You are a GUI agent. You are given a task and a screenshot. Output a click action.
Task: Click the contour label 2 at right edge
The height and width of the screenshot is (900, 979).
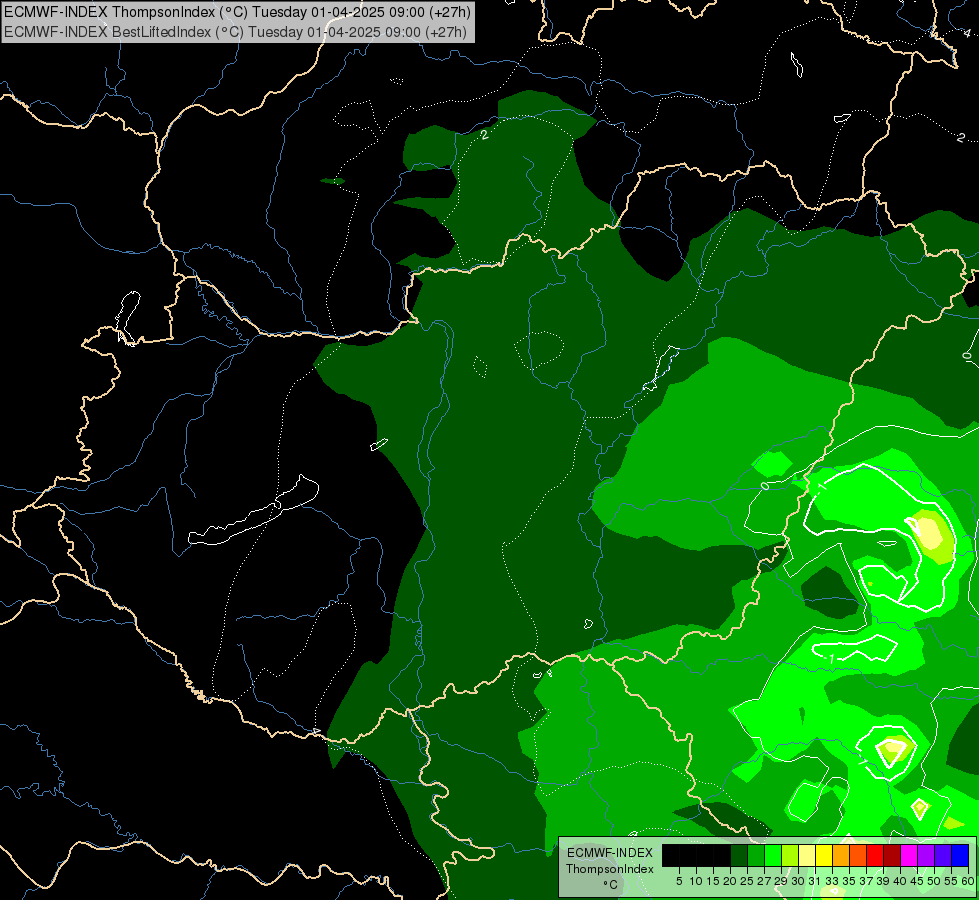point(961,137)
